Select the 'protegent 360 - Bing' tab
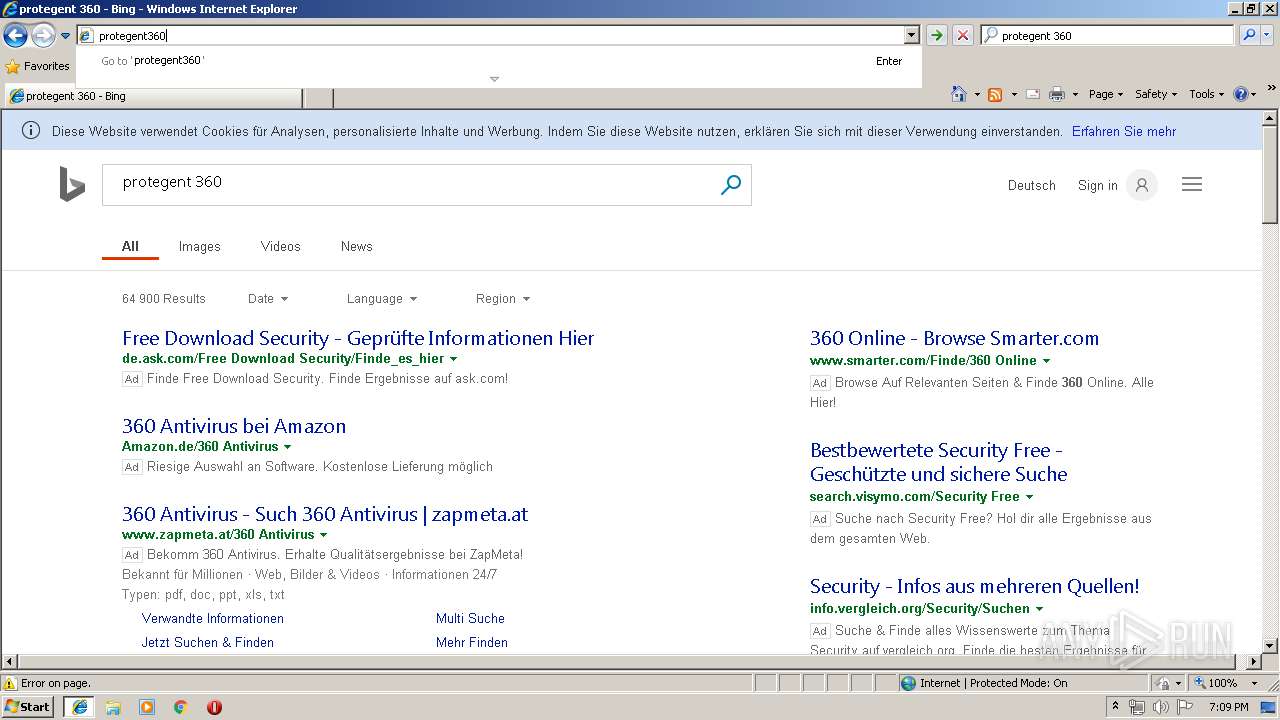This screenshot has width=1280, height=720. pyautogui.click(x=153, y=97)
